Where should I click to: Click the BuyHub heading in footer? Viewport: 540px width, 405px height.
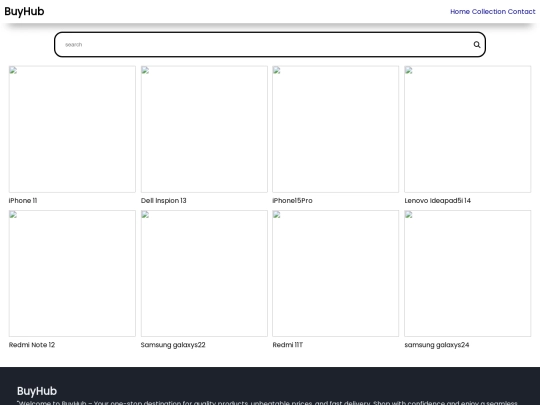tap(37, 391)
